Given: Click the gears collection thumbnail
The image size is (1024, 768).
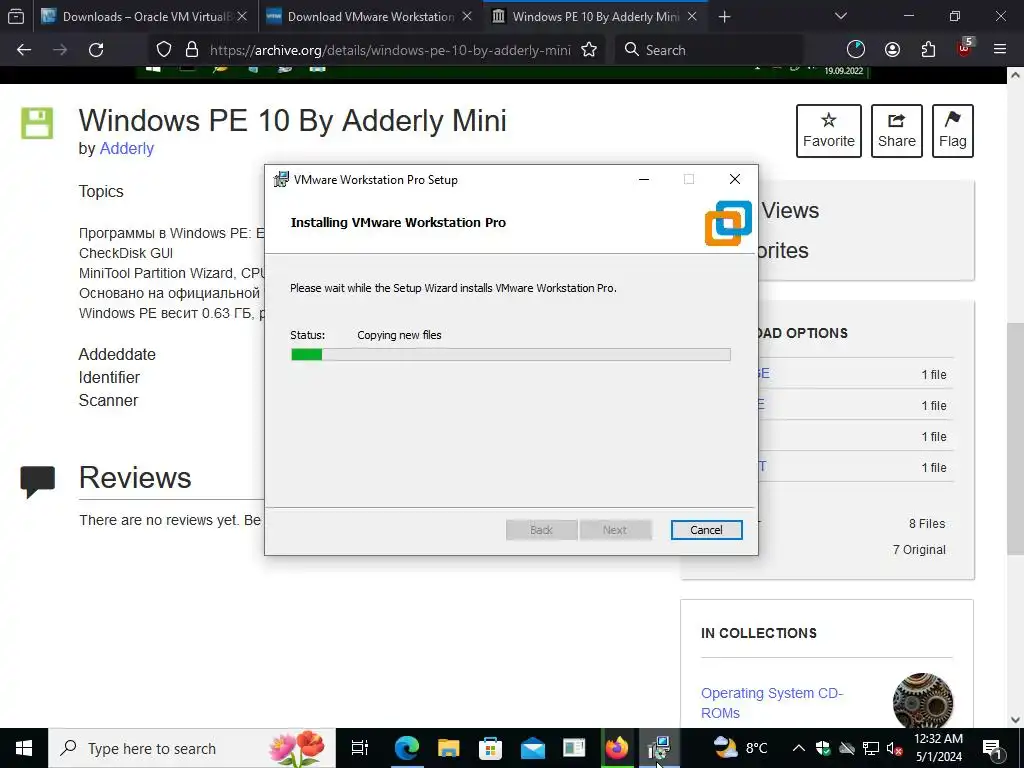Looking at the screenshot, I should pyautogui.click(x=923, y=703).
